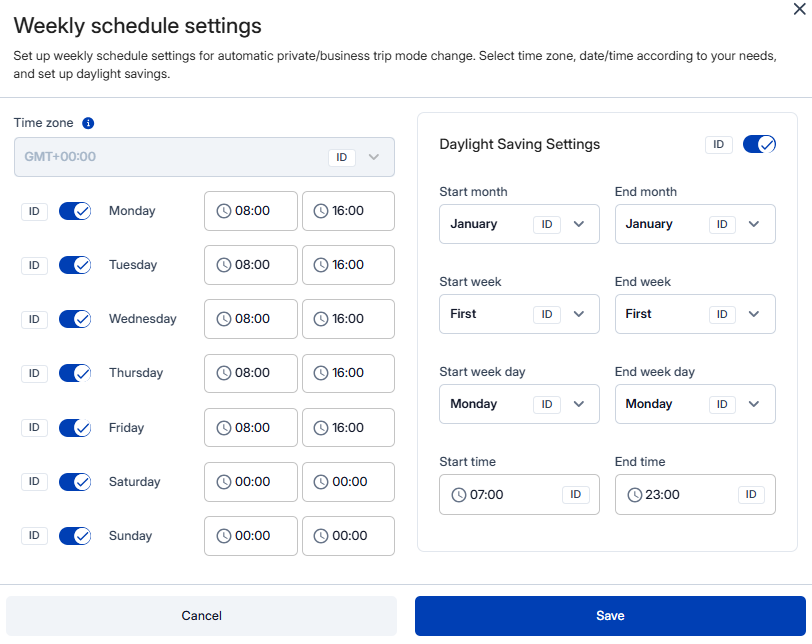Close the Weekly schedule settings dialog
The width and height of the screenshot is (812, 644).
pyautogui.click(x=798, y=9)
